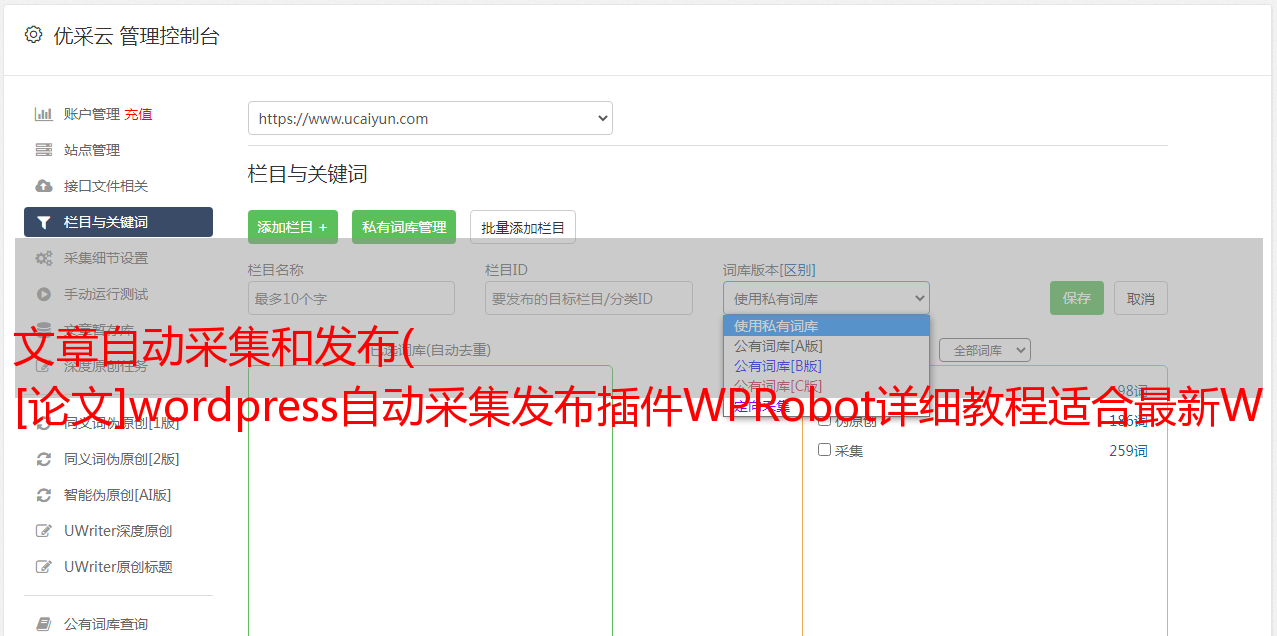Screen dimensions: 1277x636
Task: Click the bar chart icon for 账户管理
Action: pos(44,114)
